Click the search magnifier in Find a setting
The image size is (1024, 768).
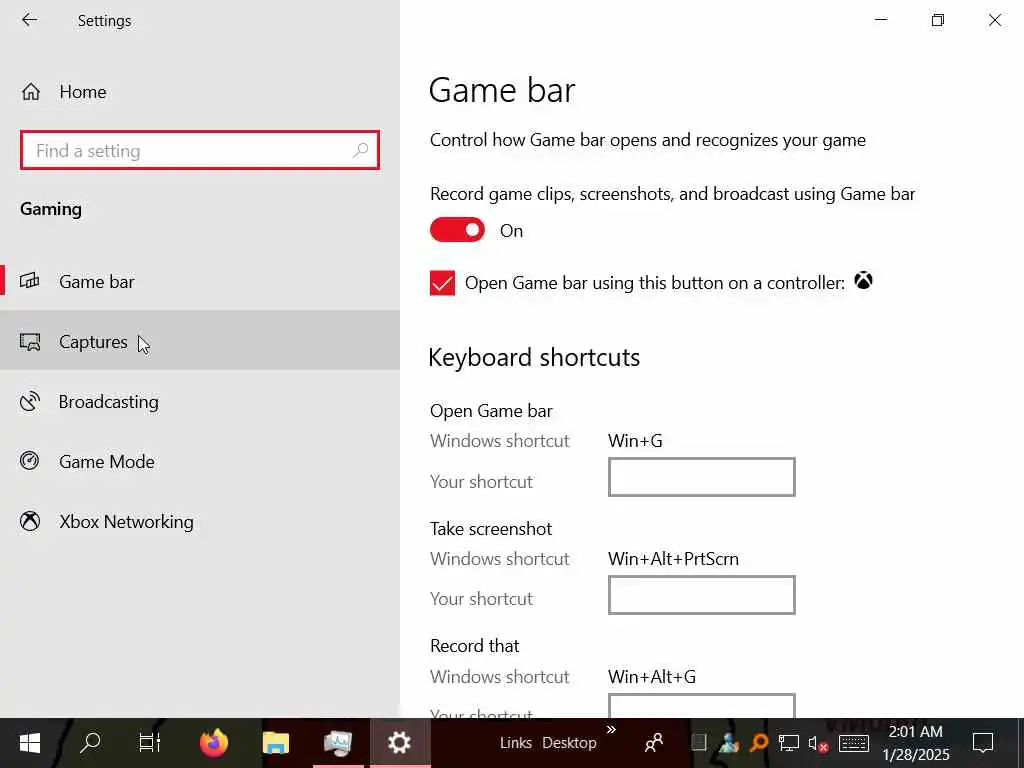(360, 151)
